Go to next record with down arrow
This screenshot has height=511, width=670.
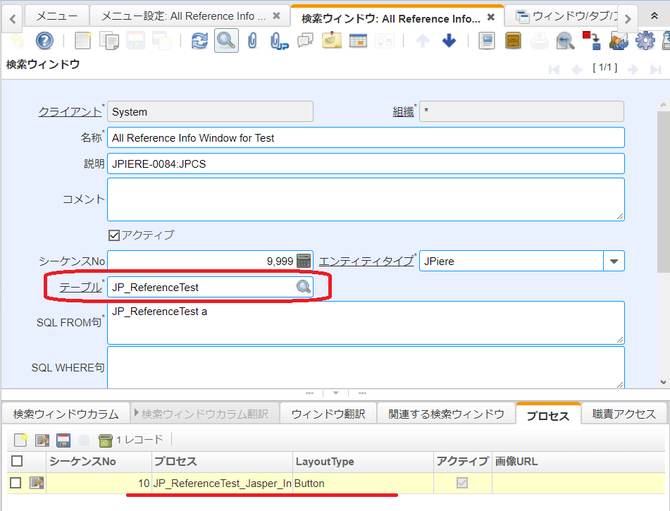coord(449,41)
